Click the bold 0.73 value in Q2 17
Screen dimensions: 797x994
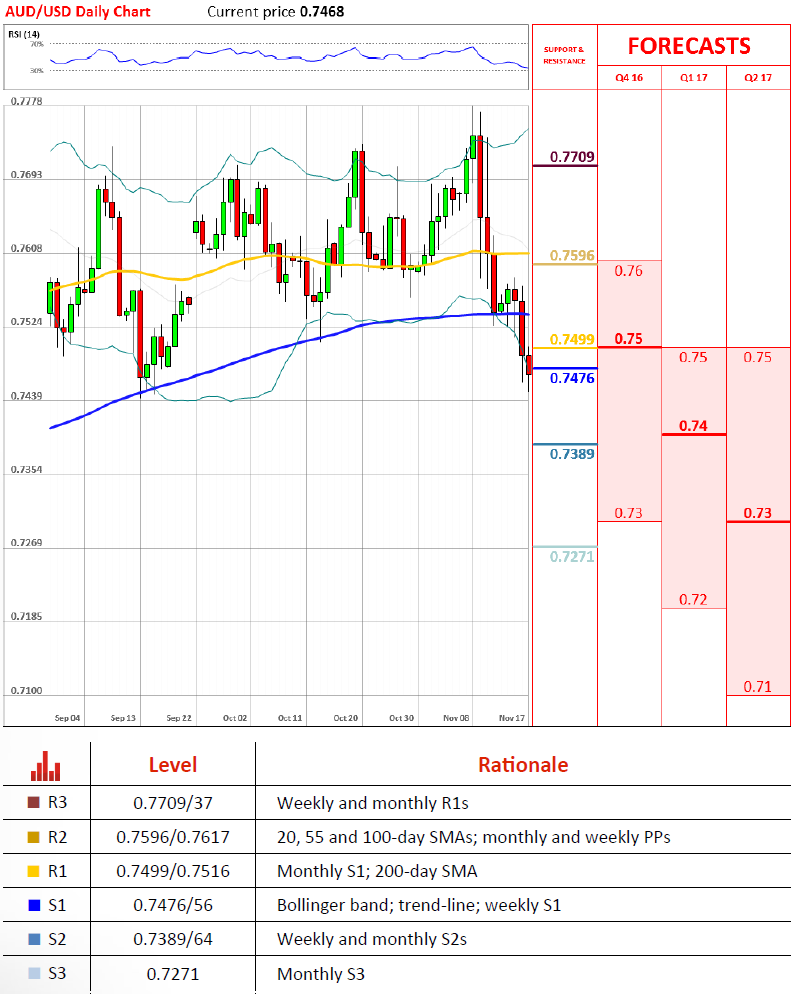point(758,513)
